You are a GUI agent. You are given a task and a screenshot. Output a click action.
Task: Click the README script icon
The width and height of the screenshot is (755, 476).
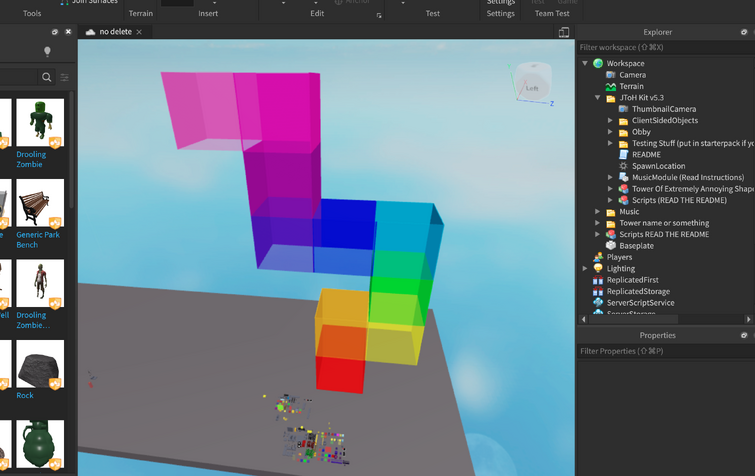coord(624,154)
